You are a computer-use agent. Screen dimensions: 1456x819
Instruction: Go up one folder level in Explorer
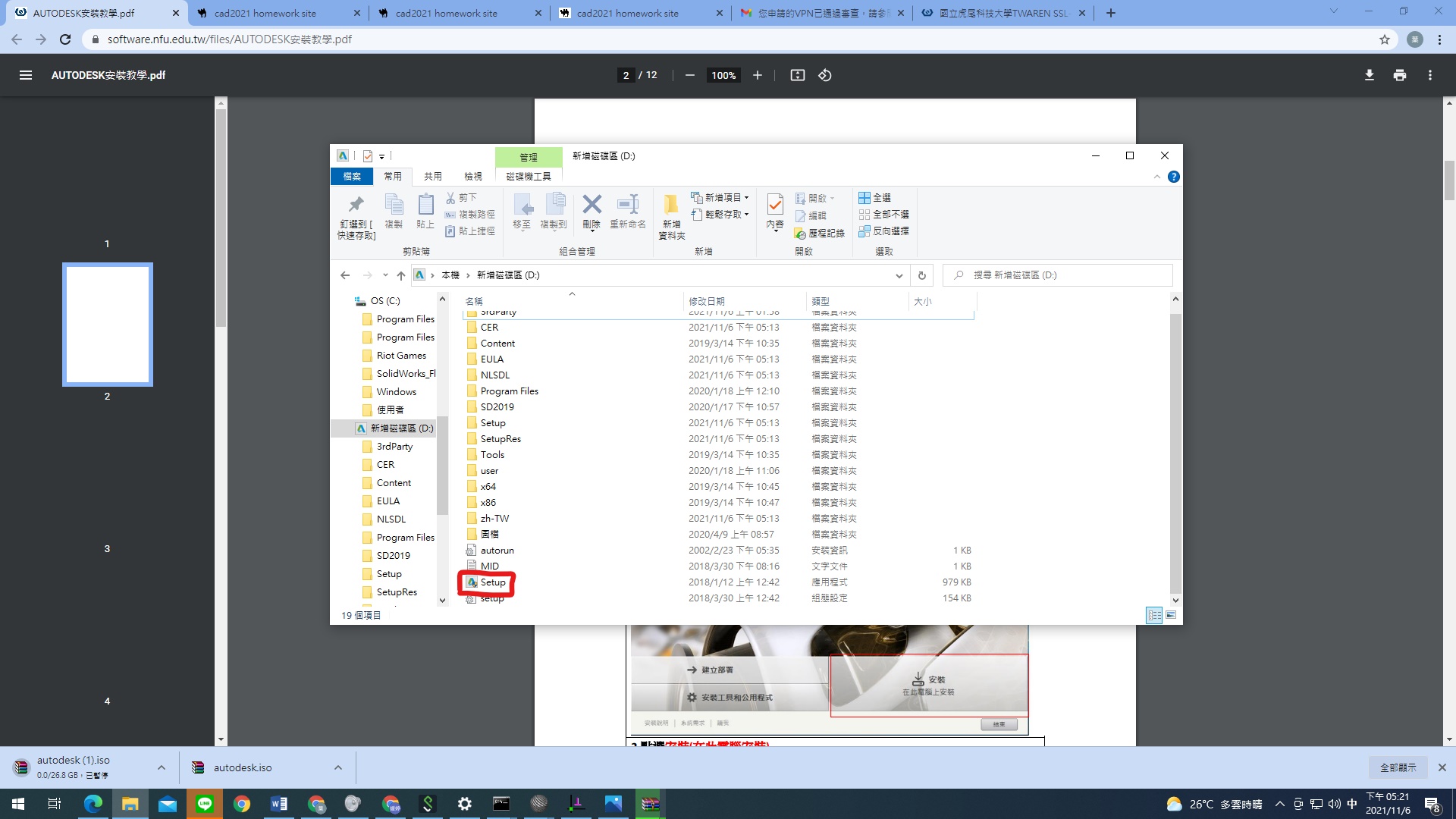pos(401,275)
